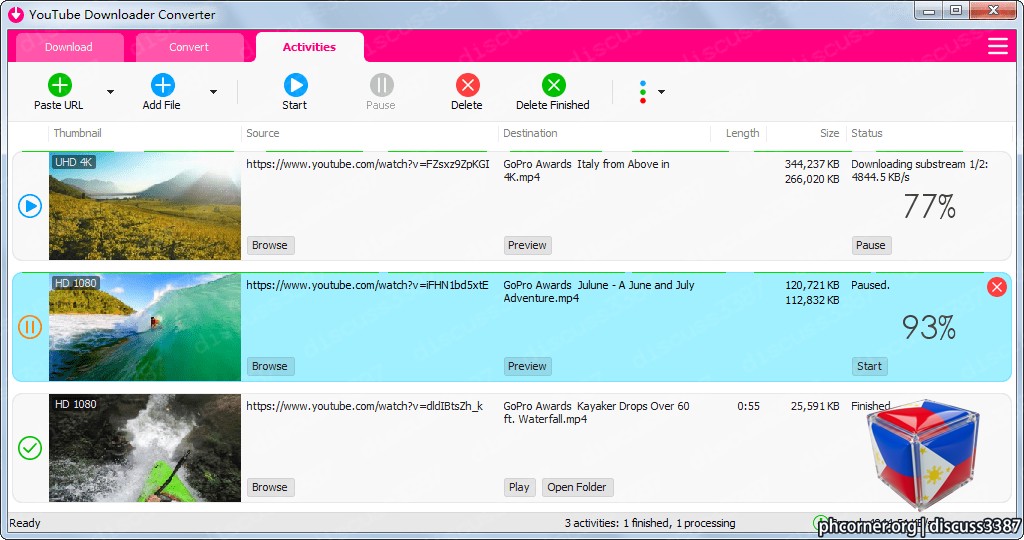Maximize the YouTube Downloader Converter window

[x=956, y=10]
